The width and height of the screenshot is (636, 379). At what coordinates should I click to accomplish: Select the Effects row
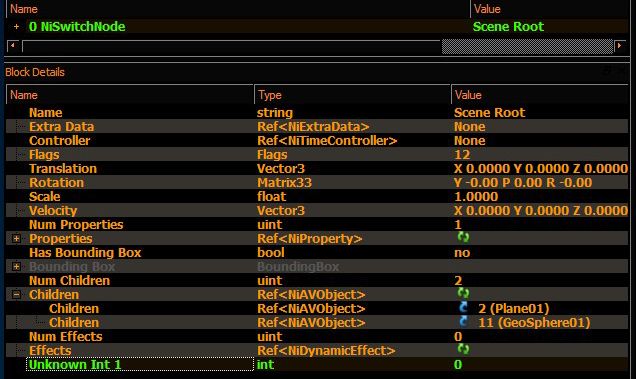click(x=317, y=351)
